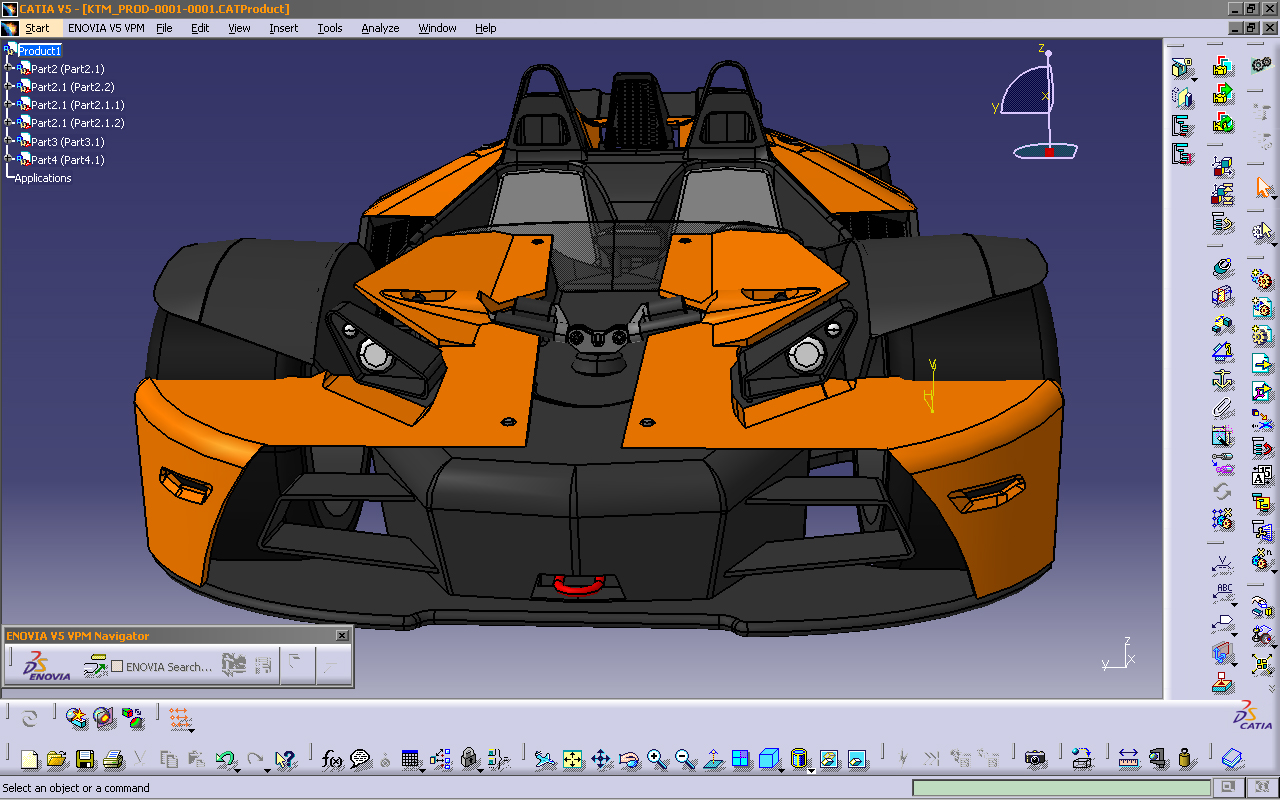The width and height of the screenshot is (1280, 800).
Task: Click the Undo arrow icon
Action: 225,760
